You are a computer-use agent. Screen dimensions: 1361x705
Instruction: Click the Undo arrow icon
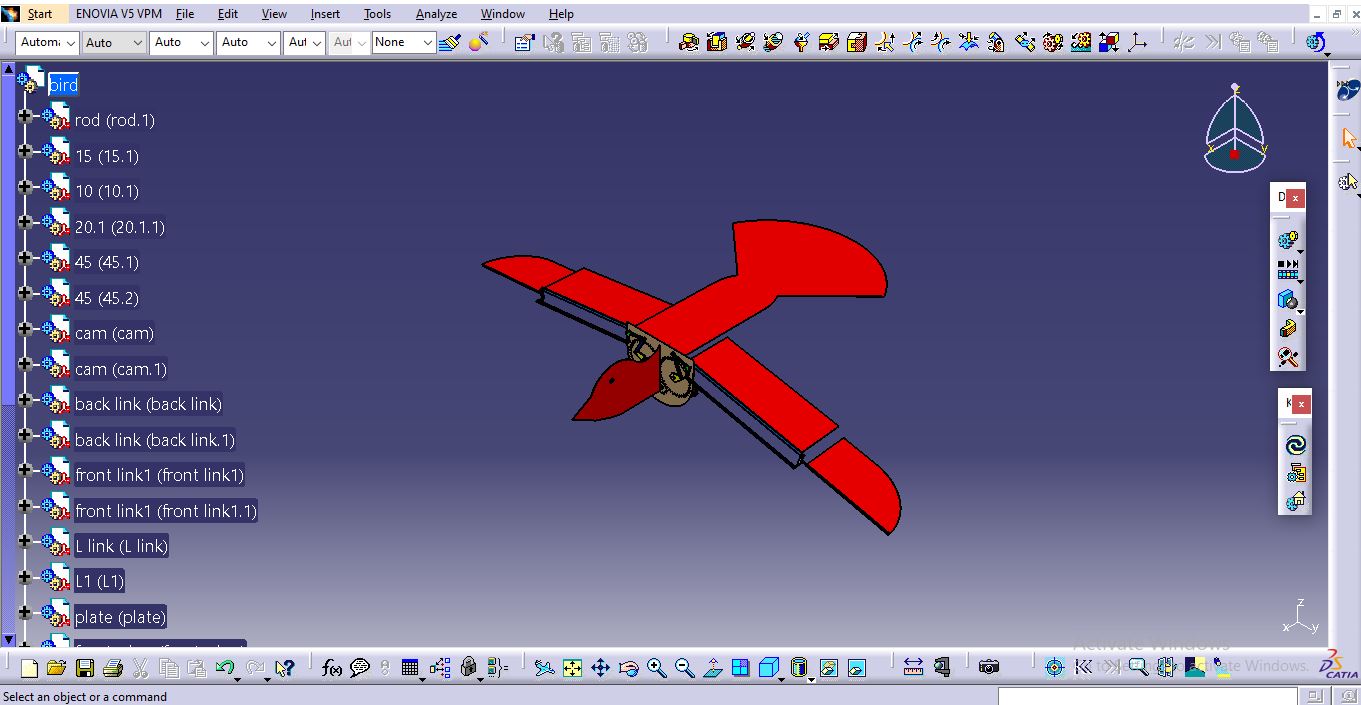click(225, 668)
